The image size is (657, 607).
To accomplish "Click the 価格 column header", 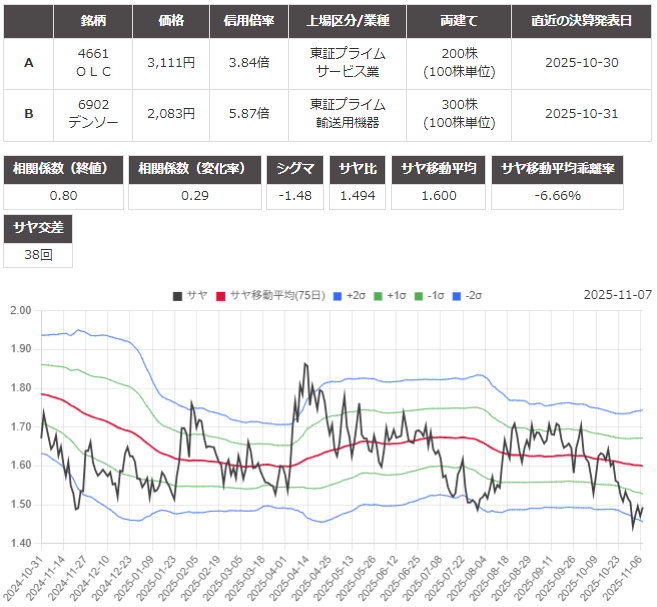I will pyautogui.click(x=171, y=20).
